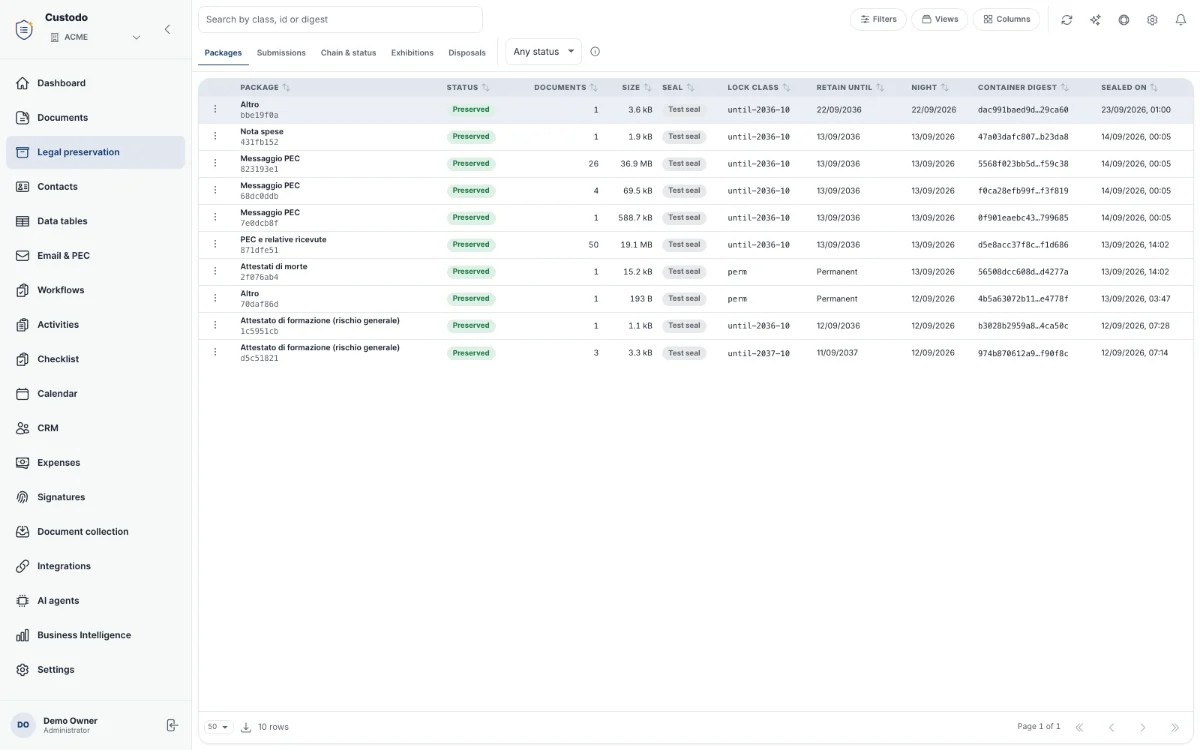
Task: Expand the ACME organization selector
Action: tap(96, 37)
